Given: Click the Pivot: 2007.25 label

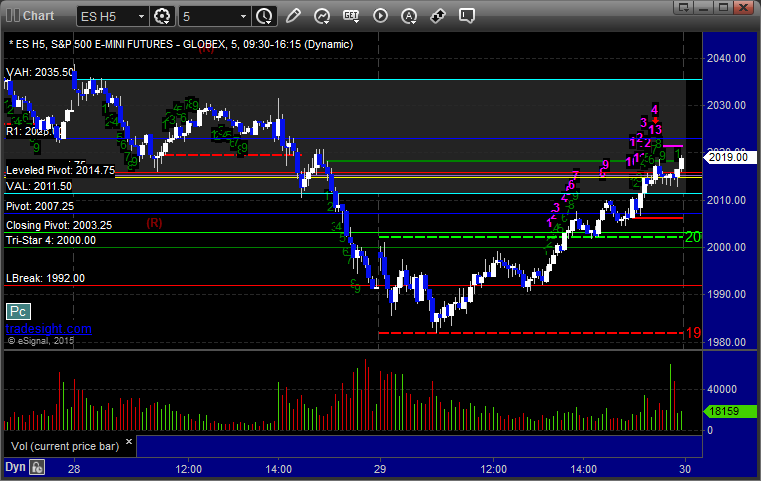Looking at the screenshot, I should (40, 206).
